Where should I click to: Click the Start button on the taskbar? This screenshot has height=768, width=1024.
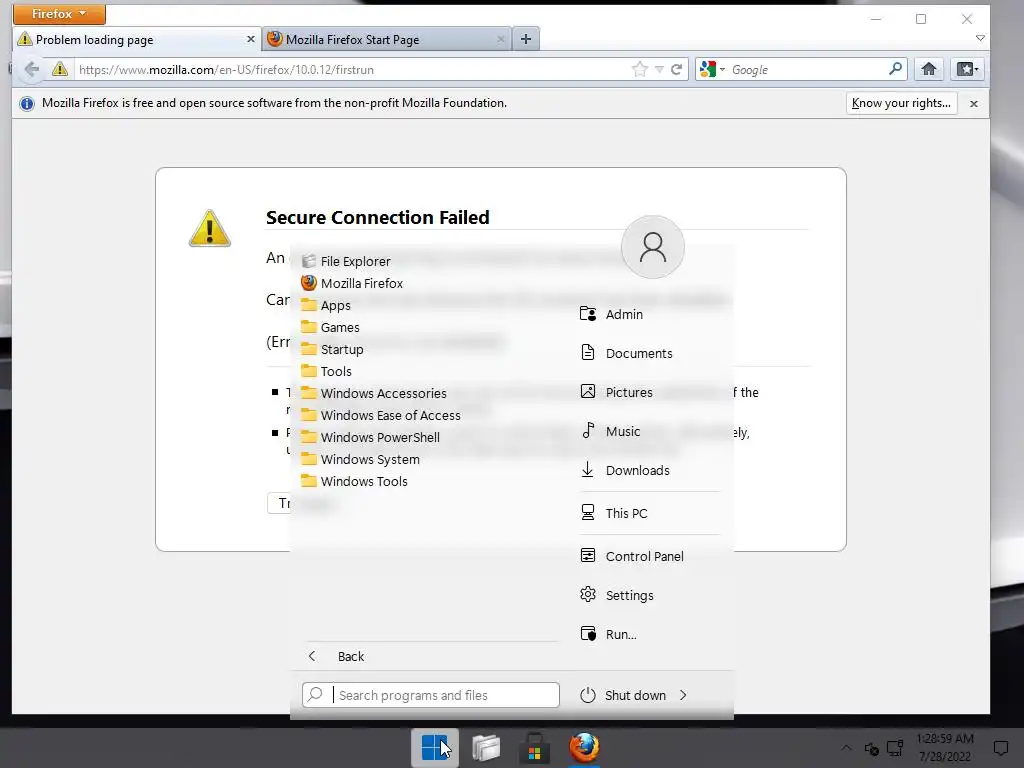point(435,747)
